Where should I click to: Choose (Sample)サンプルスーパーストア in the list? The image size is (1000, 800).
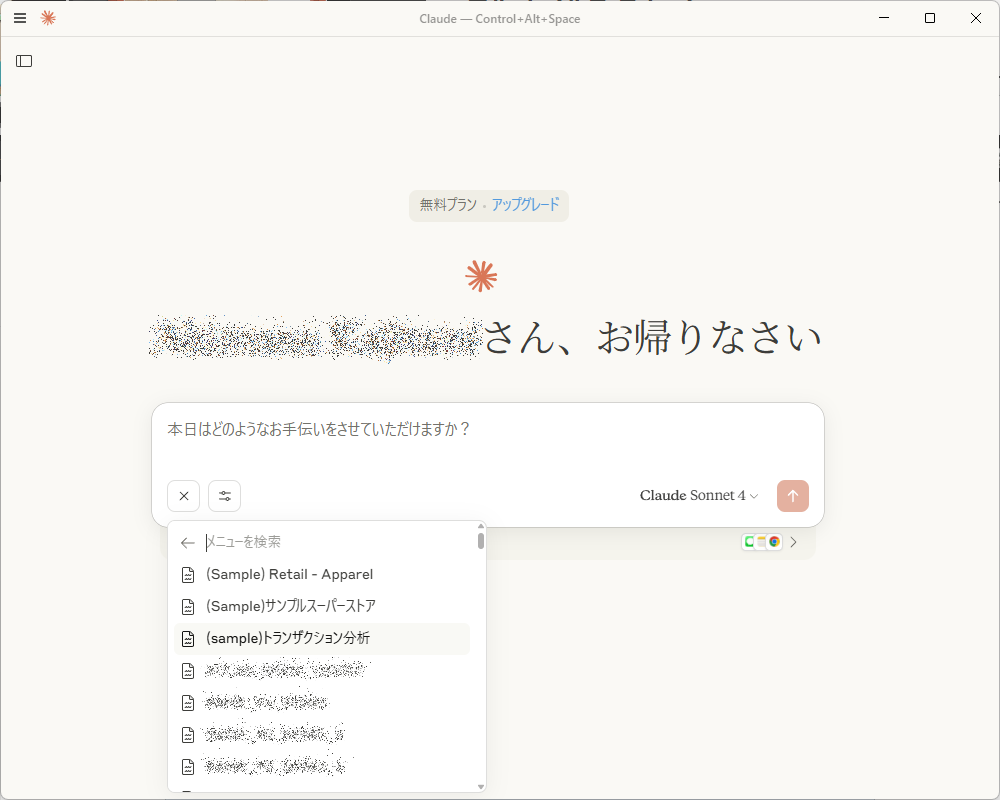click(322, 606)
